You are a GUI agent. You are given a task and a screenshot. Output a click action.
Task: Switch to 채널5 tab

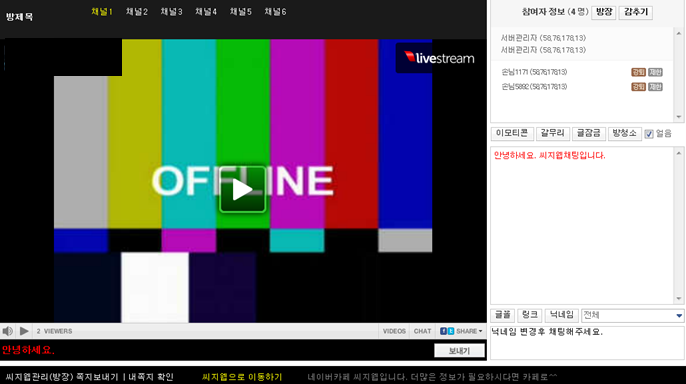click(241, 12)
